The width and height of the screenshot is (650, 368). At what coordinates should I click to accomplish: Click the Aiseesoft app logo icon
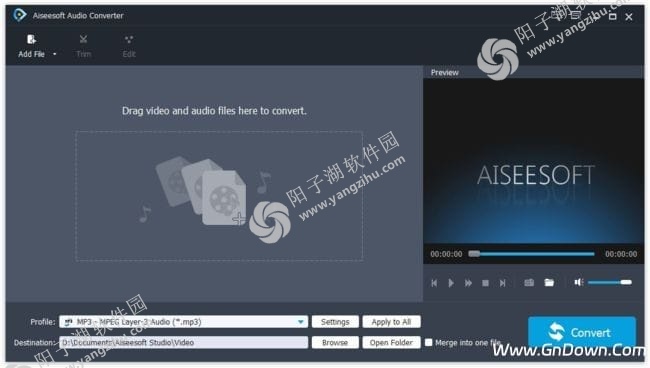pos(19,15)
